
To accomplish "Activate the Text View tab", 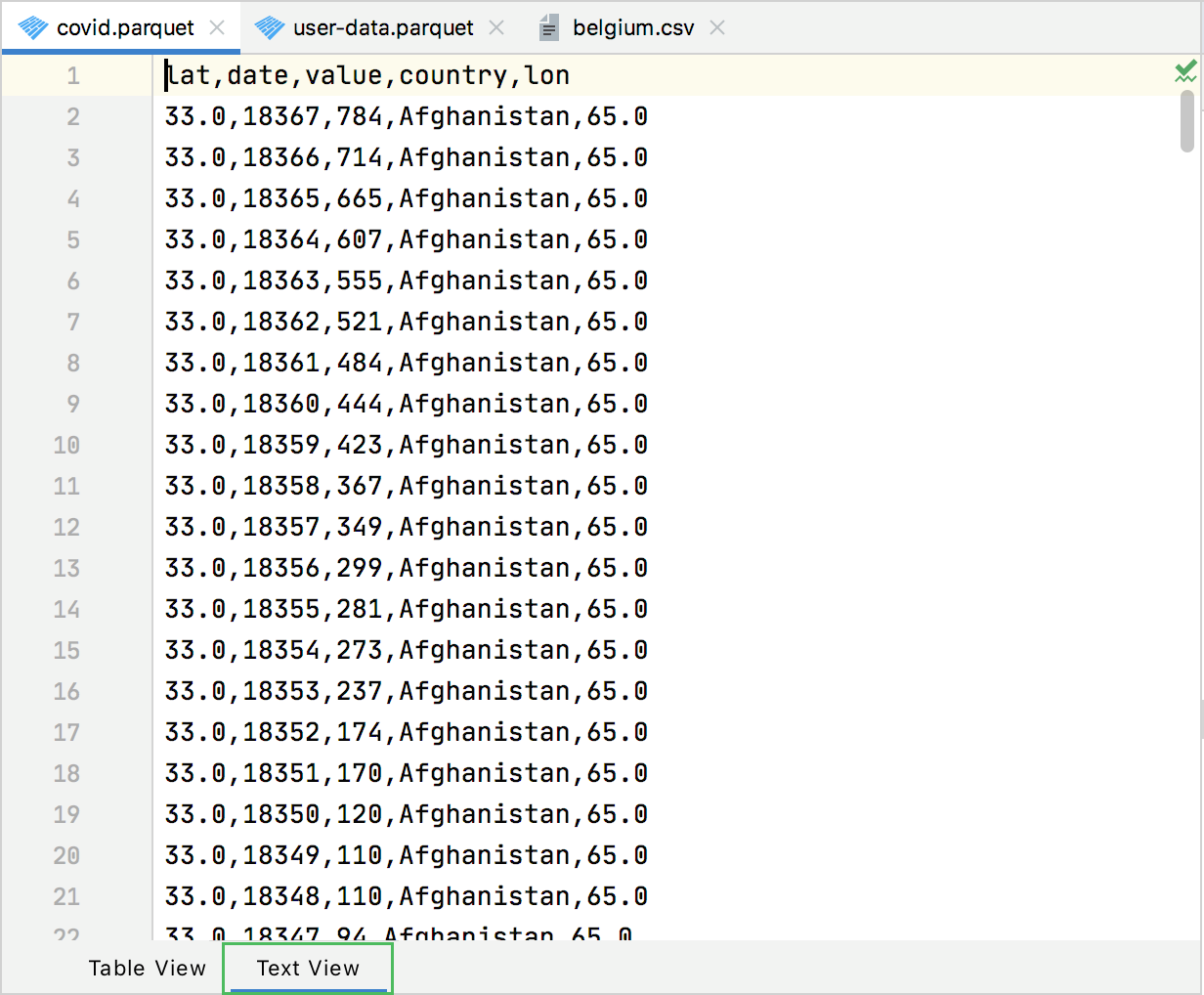I will pyautogui.click(x=307, y=968).
